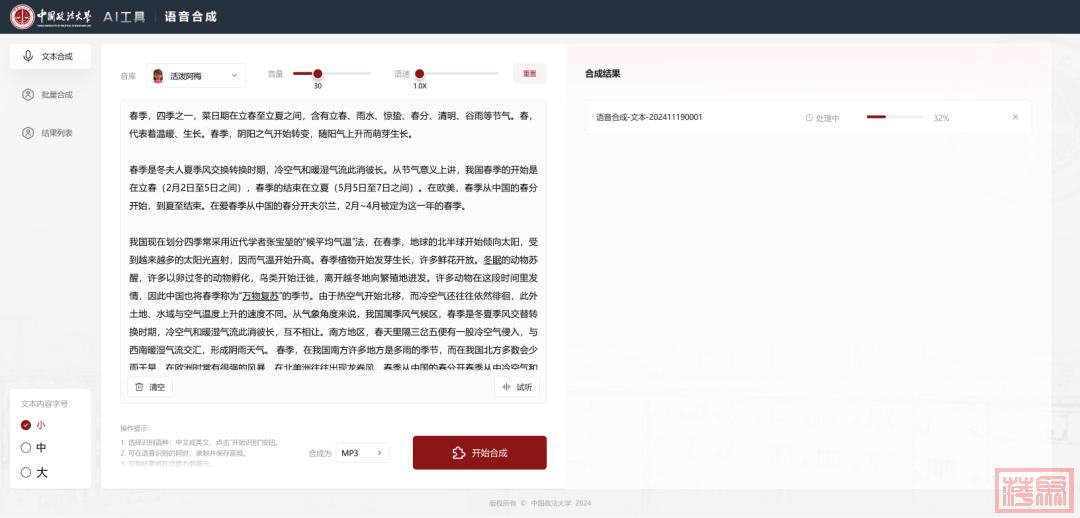Click the 重置 reset button

529,74
